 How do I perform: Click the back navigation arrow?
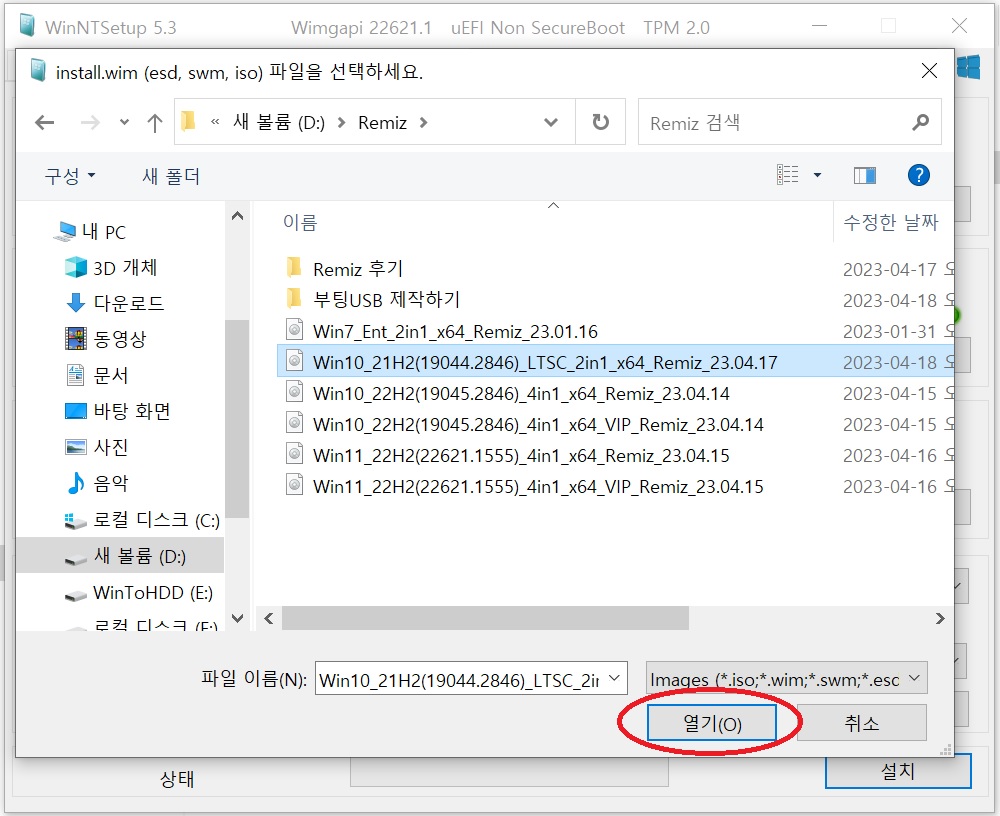pyautogui.click(x=45, y=122)
